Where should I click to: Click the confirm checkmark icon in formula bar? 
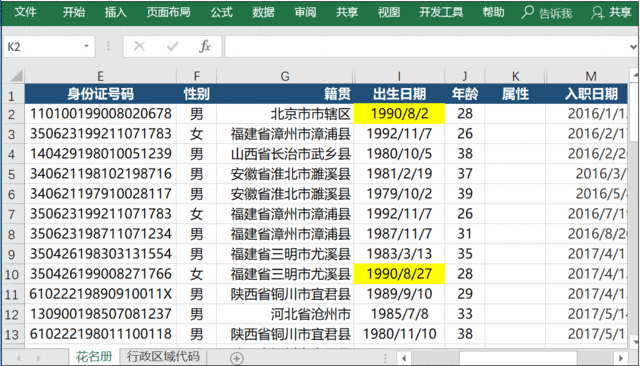coord(172,46)
